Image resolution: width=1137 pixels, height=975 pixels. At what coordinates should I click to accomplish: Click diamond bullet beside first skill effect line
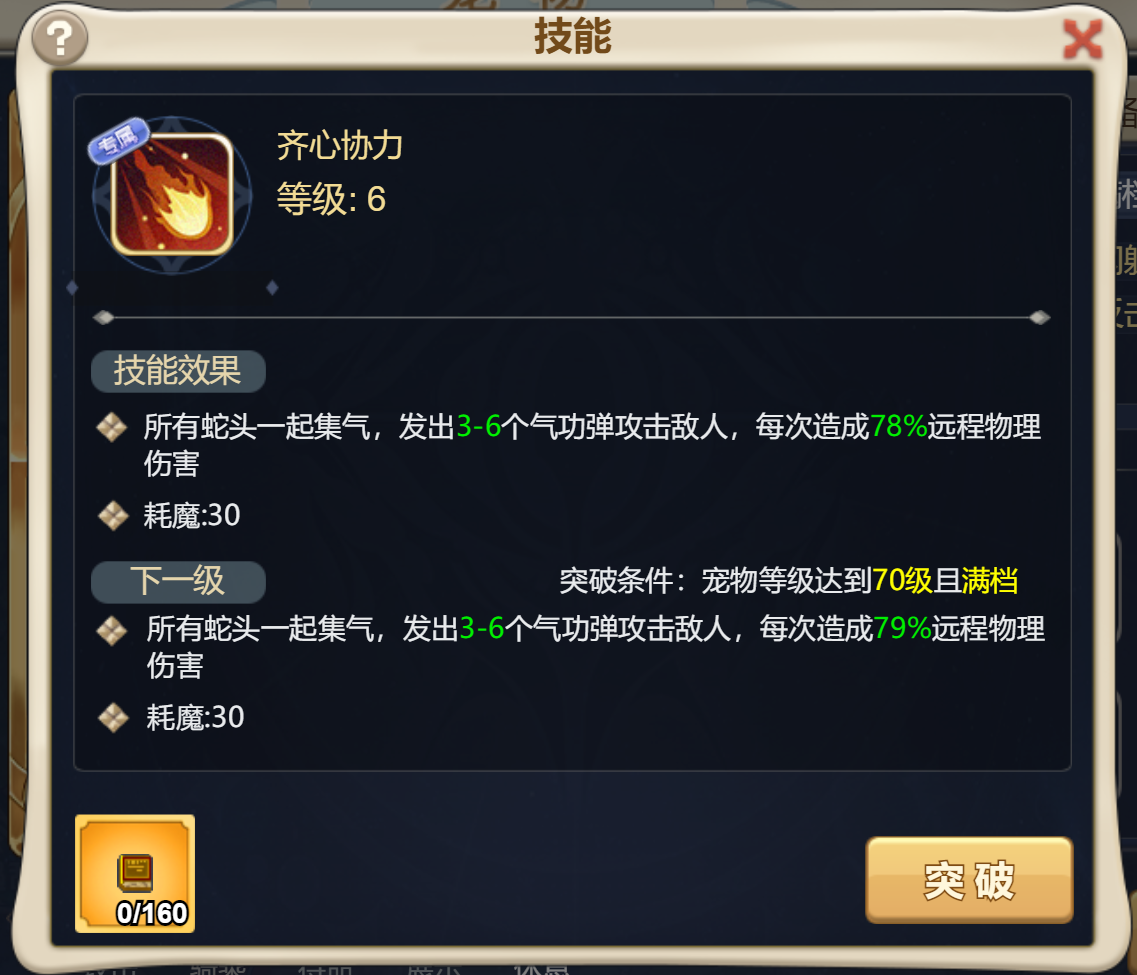[112, 427]
